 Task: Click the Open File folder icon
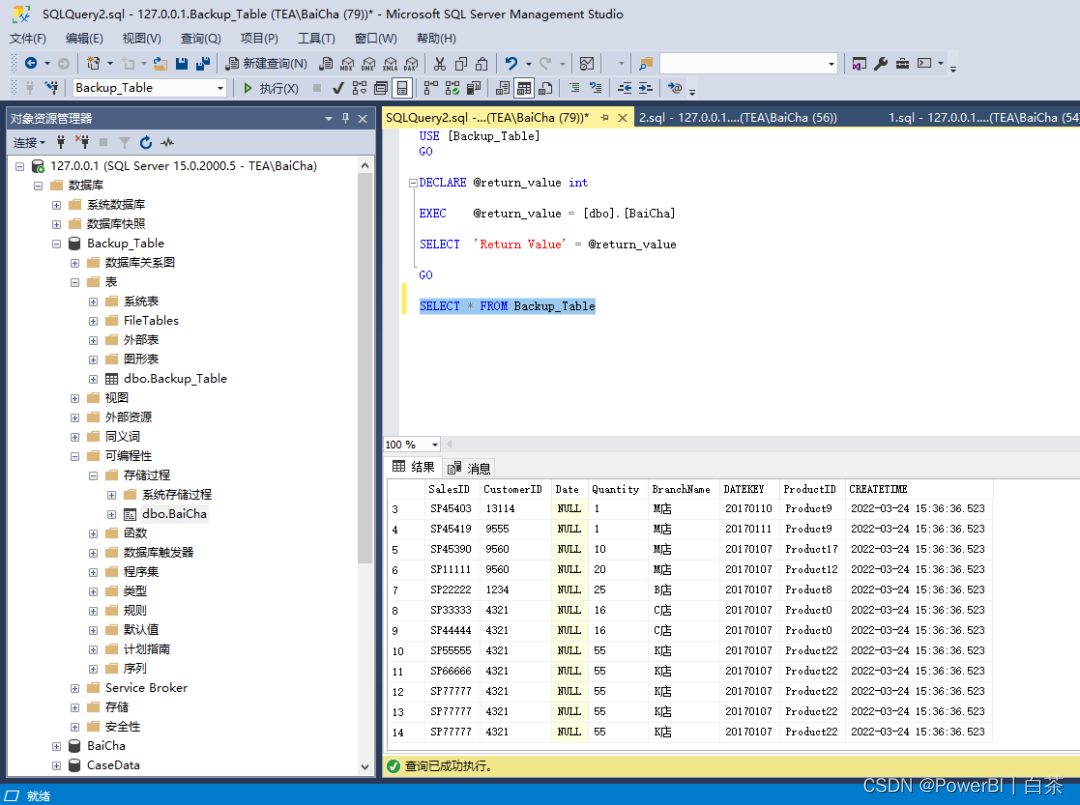[160, 64]
